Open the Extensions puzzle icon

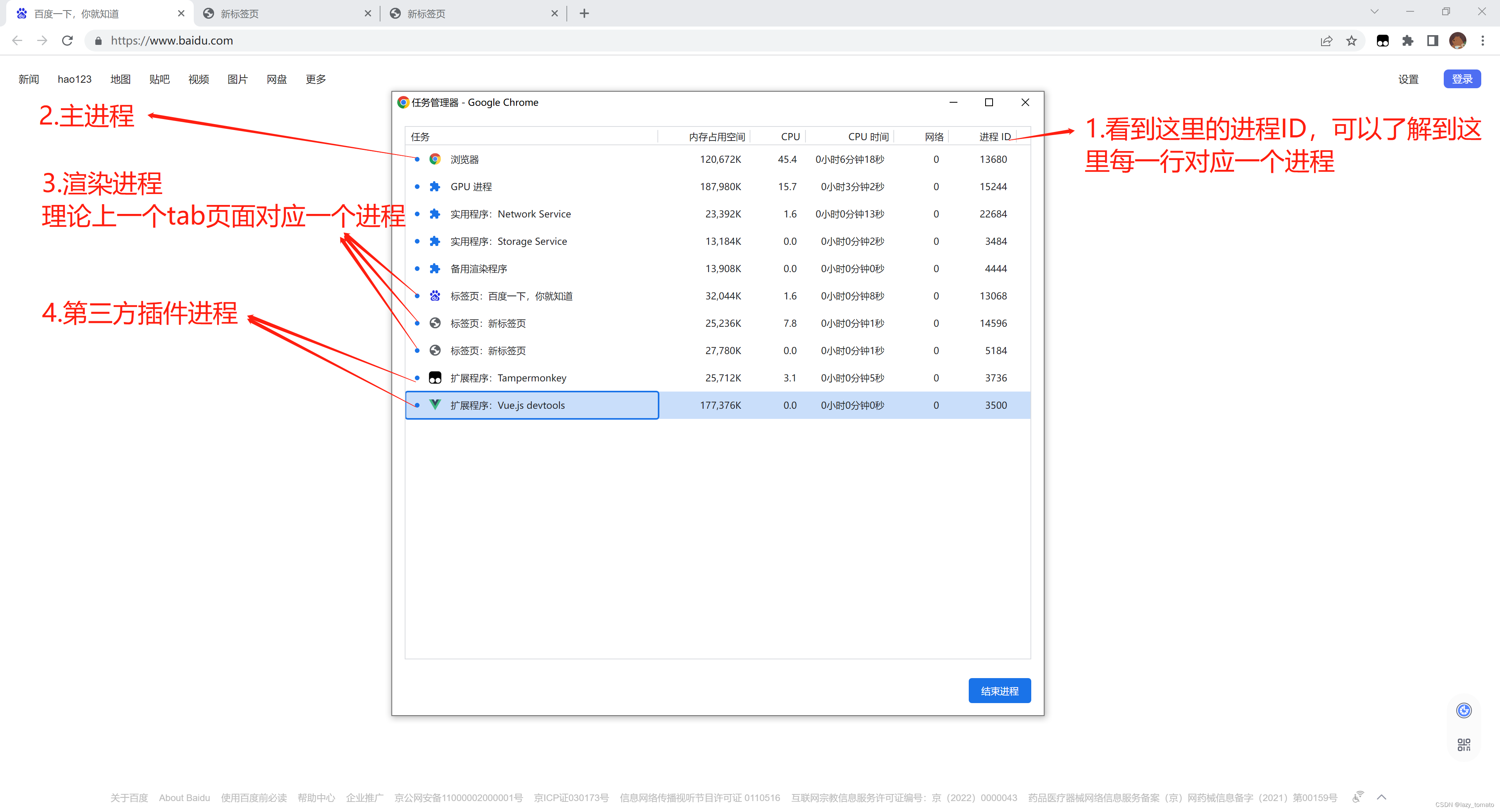tap(1407, 41)
